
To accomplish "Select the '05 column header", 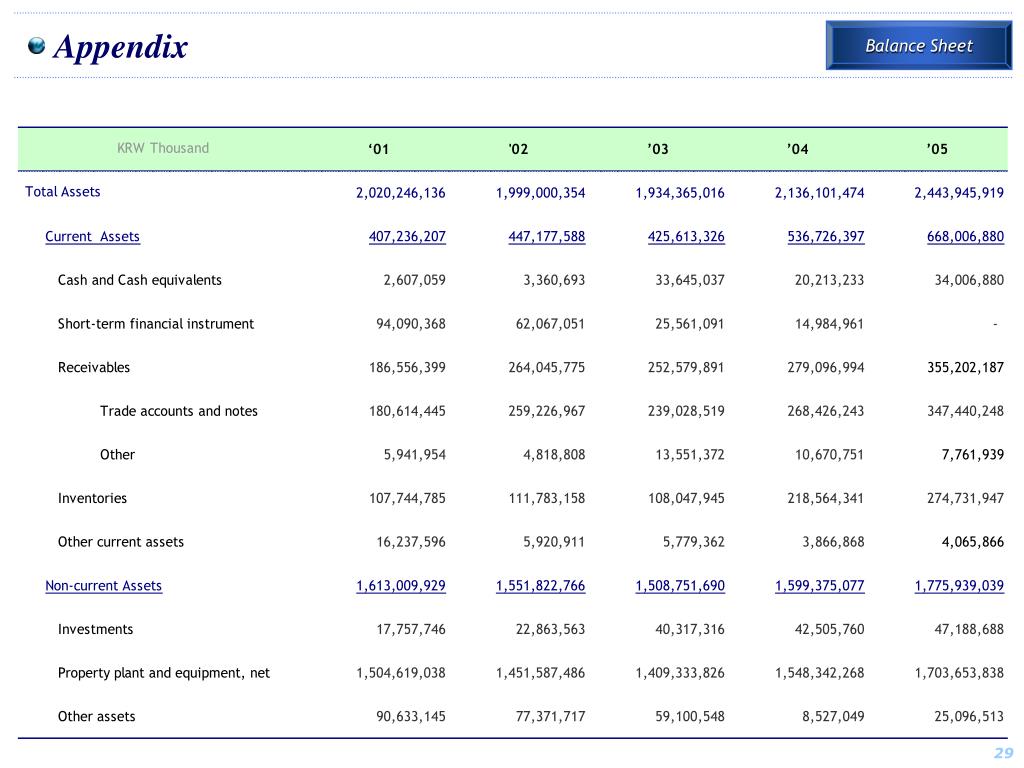I will (x=937, y=149).
